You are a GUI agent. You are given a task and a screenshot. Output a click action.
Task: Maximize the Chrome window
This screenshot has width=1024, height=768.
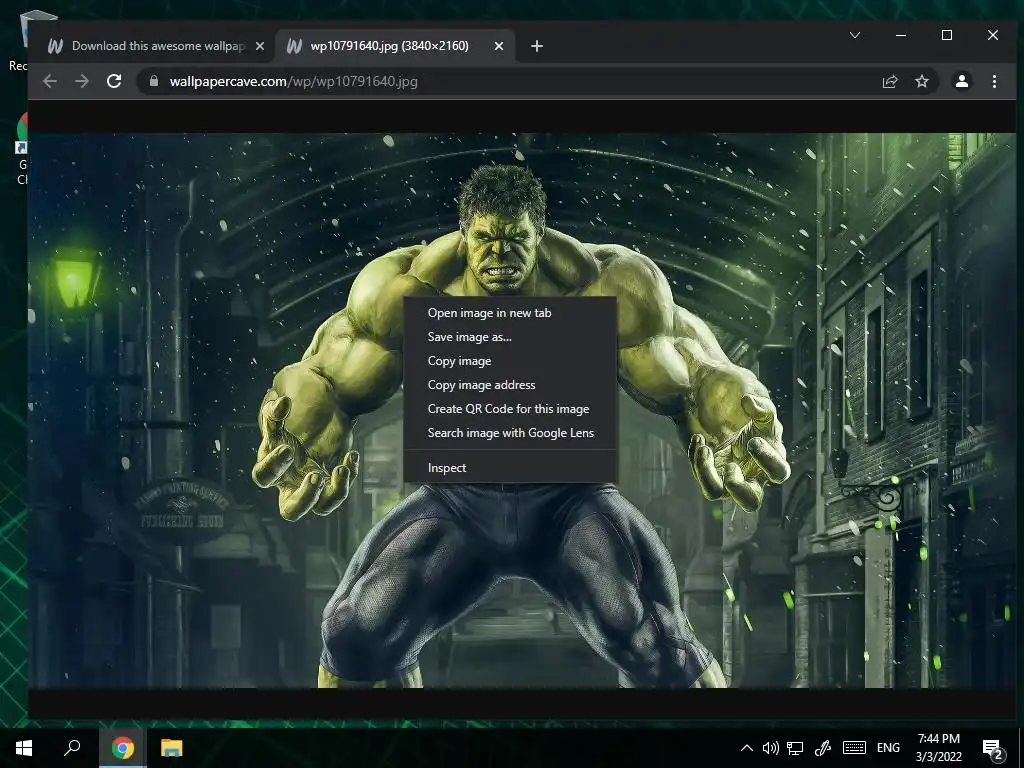(947, 35)
